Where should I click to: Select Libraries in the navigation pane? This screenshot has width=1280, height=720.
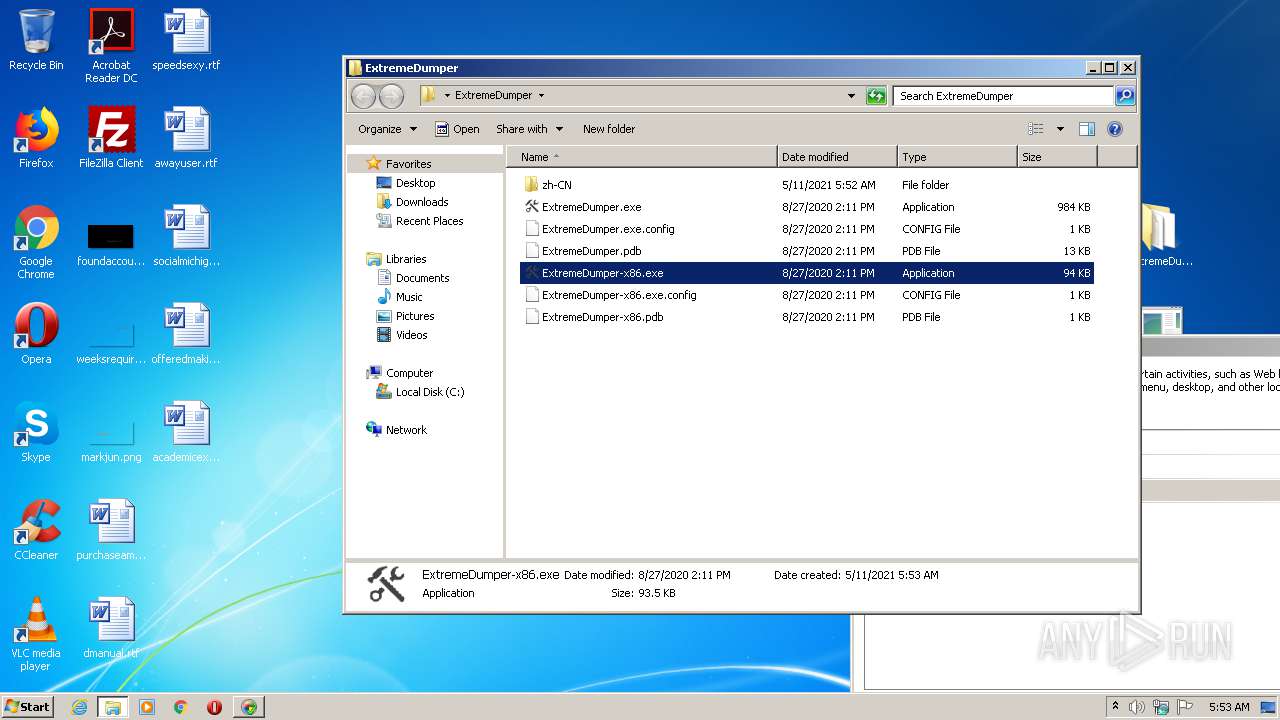coord(396,259)
